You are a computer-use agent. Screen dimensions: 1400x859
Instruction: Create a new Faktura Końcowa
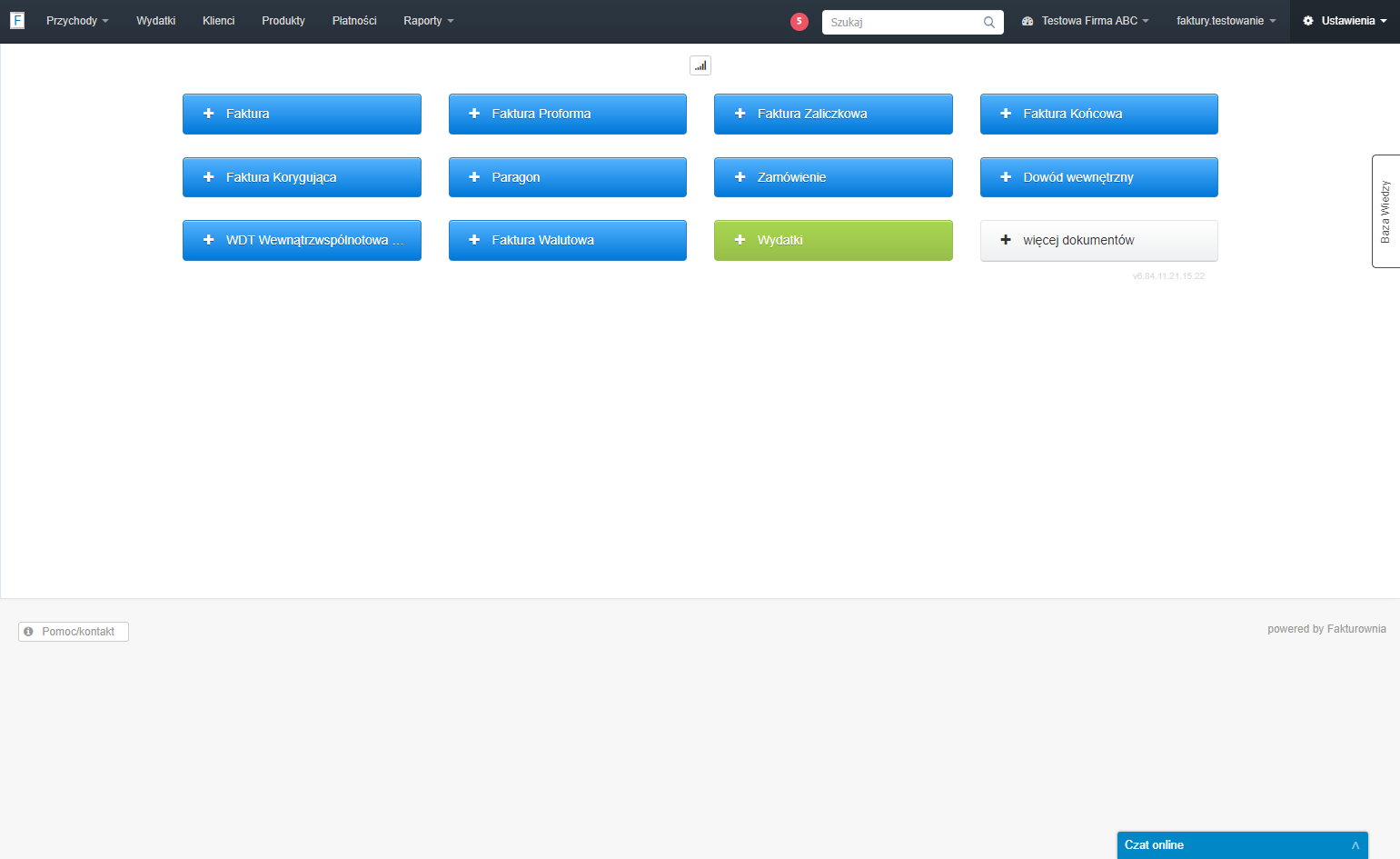1099,114
